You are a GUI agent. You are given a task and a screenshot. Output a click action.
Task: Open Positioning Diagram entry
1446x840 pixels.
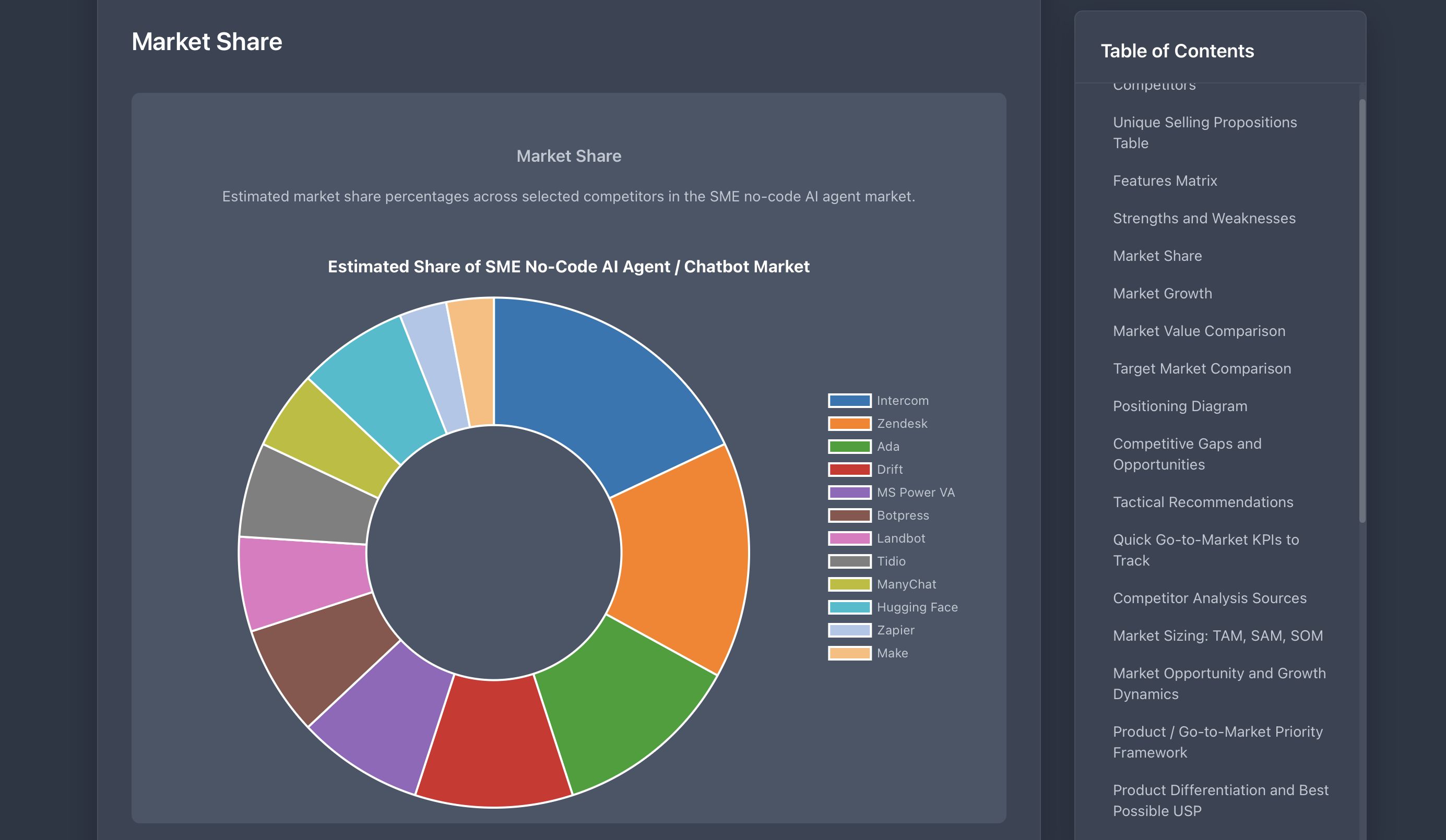pyautogui.click(x=1180, y=406)
